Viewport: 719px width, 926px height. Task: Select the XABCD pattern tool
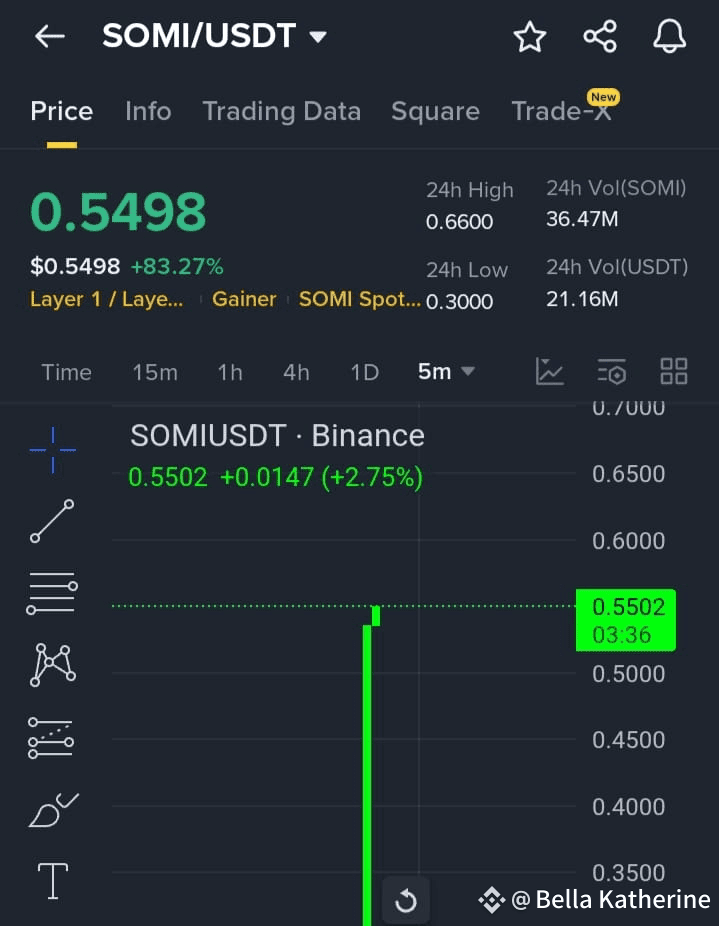click(53, 665)
